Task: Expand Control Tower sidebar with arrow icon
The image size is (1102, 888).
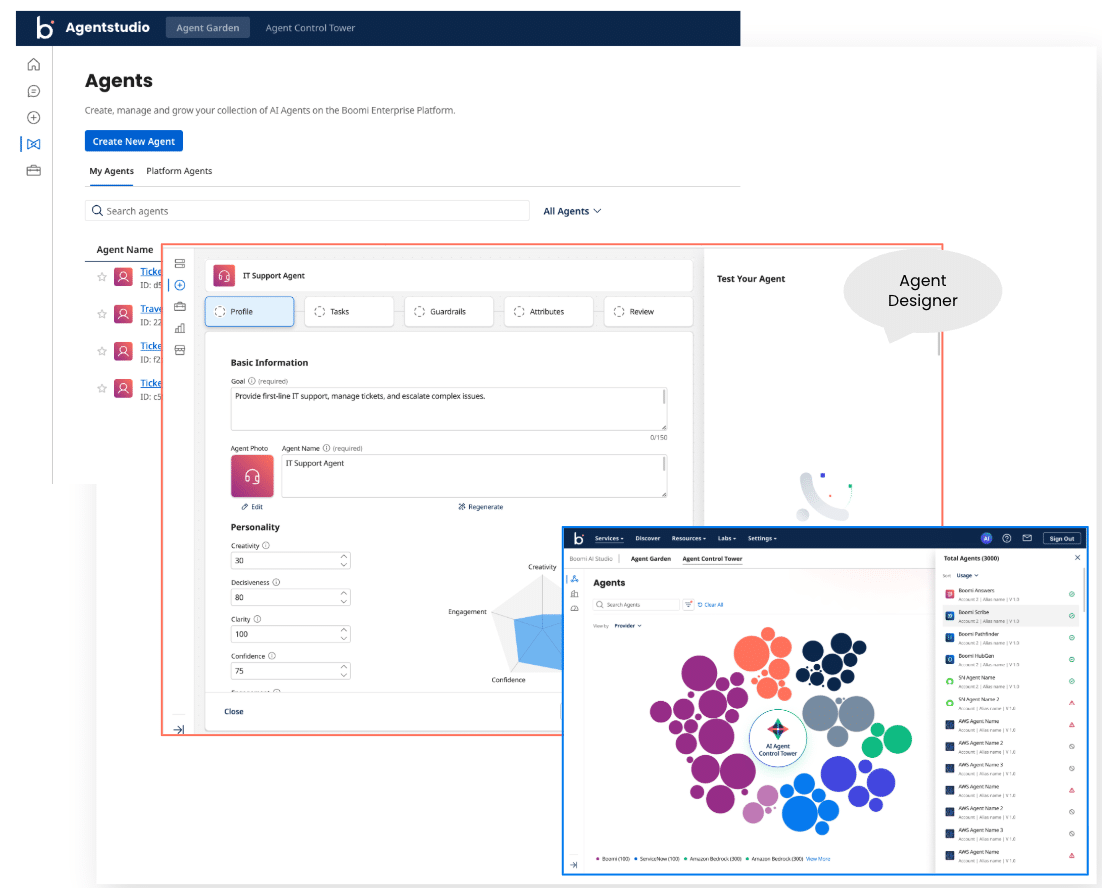Action: pos(573,865)
